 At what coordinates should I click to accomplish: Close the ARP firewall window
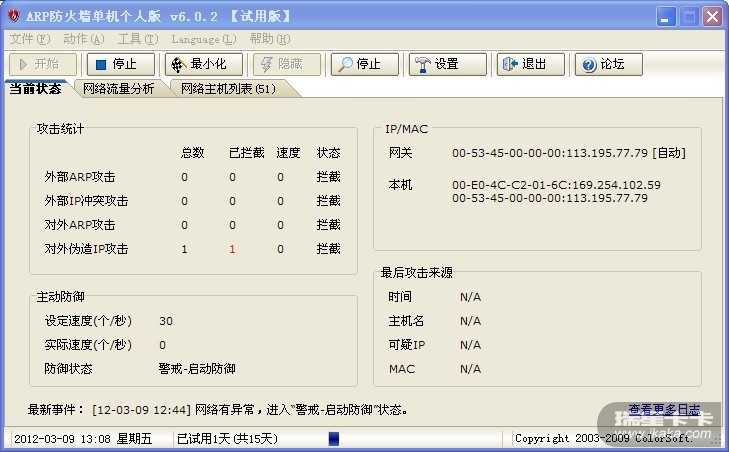click(712, 17)
